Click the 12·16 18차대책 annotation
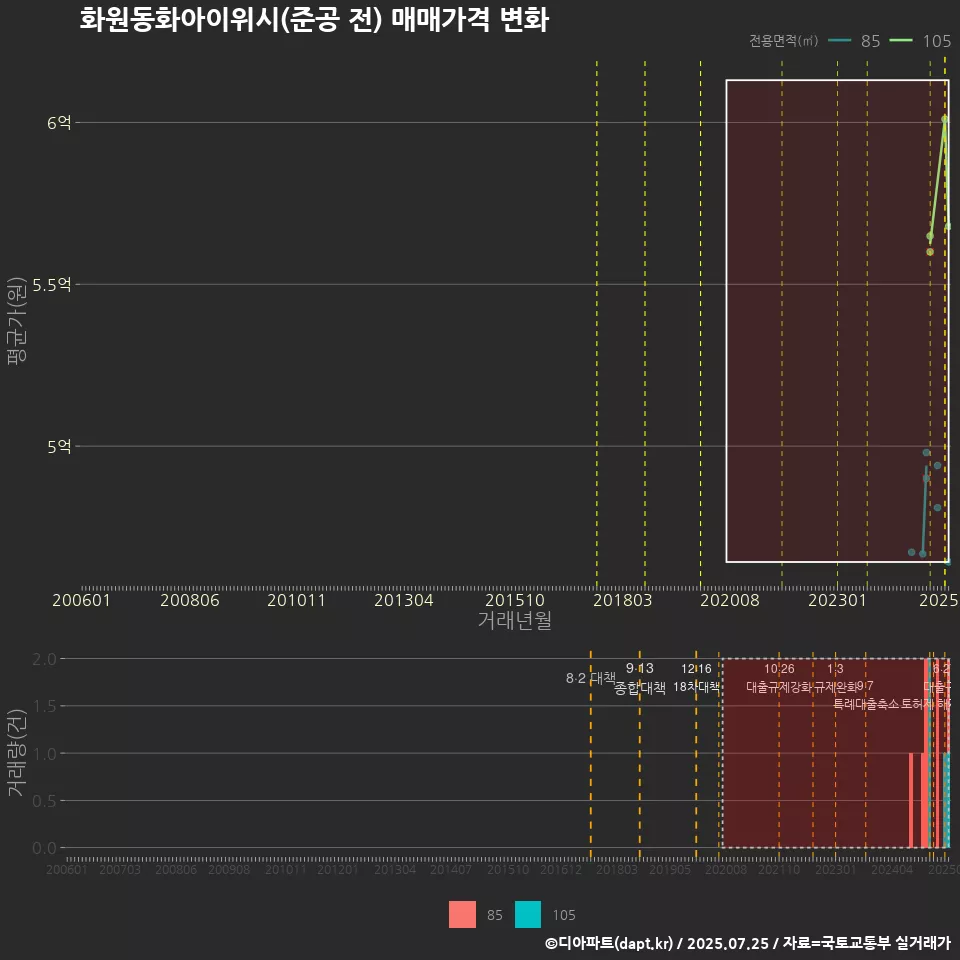The image size is (960, 960). click(696, 678)
